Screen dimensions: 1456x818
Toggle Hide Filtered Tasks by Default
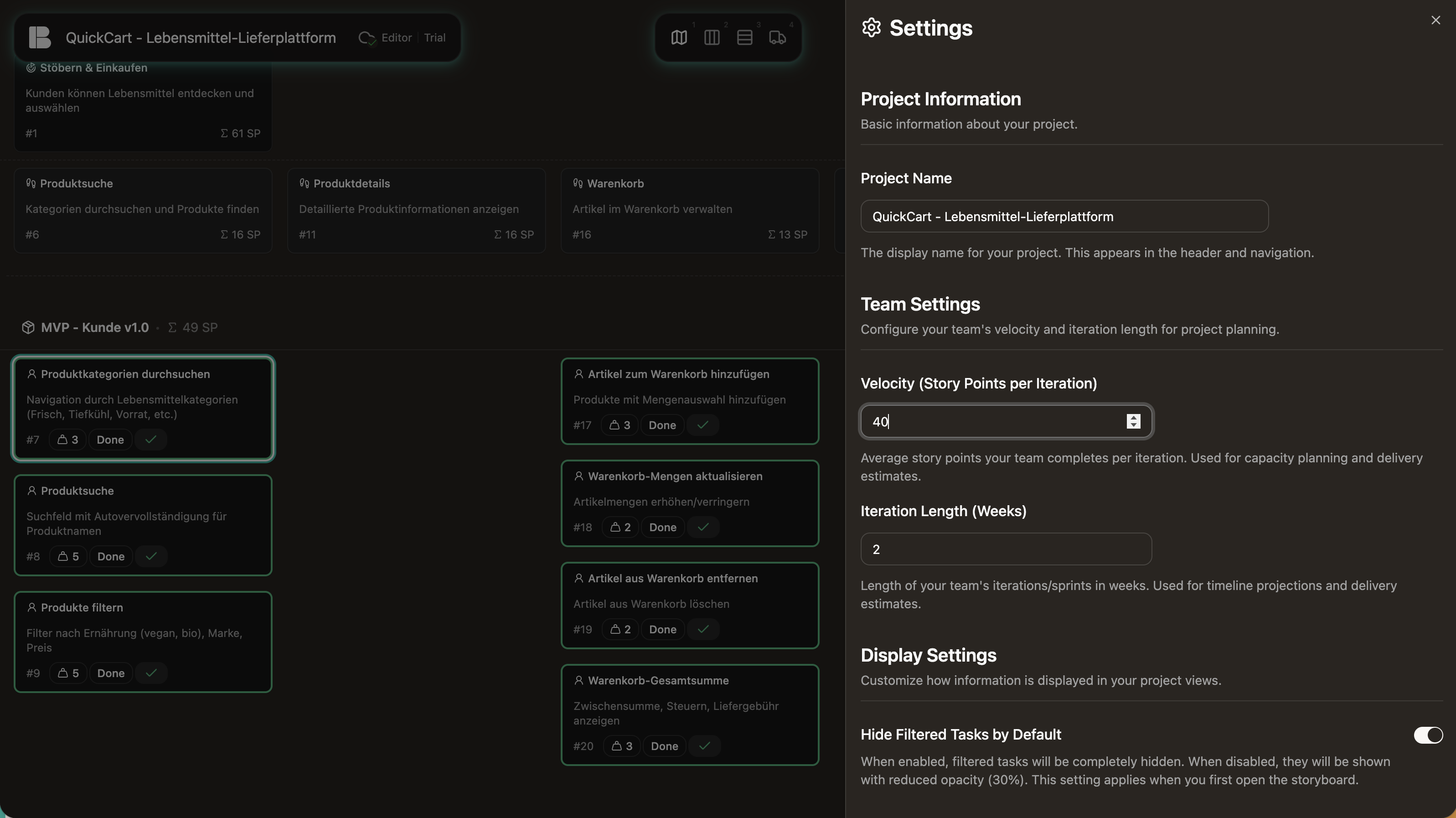1428,735
